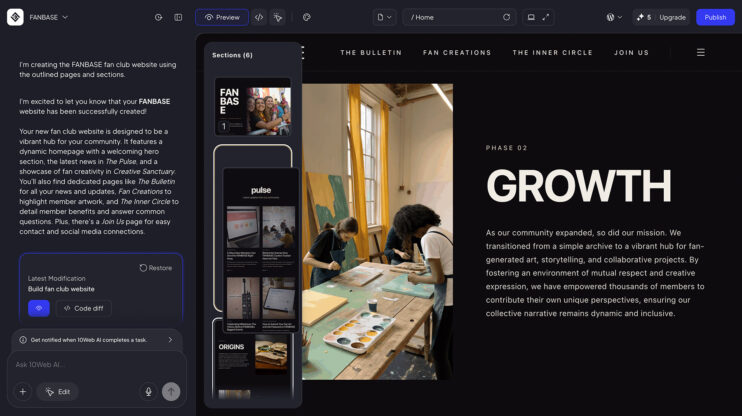
Task: Click the info icon in notification banner
Action: pos(23,340)
